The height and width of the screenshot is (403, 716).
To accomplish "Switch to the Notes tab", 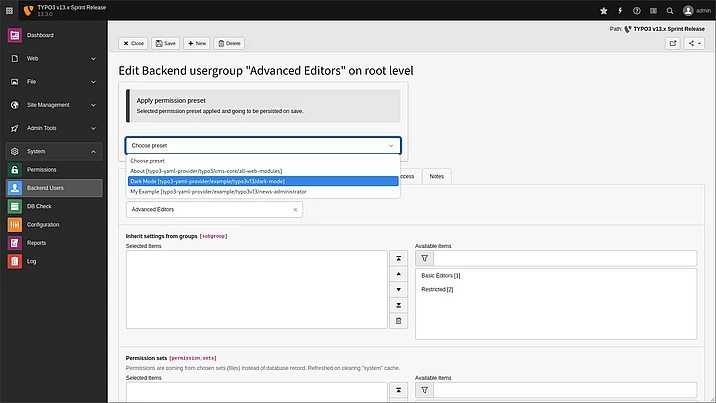I will [436, 176].
